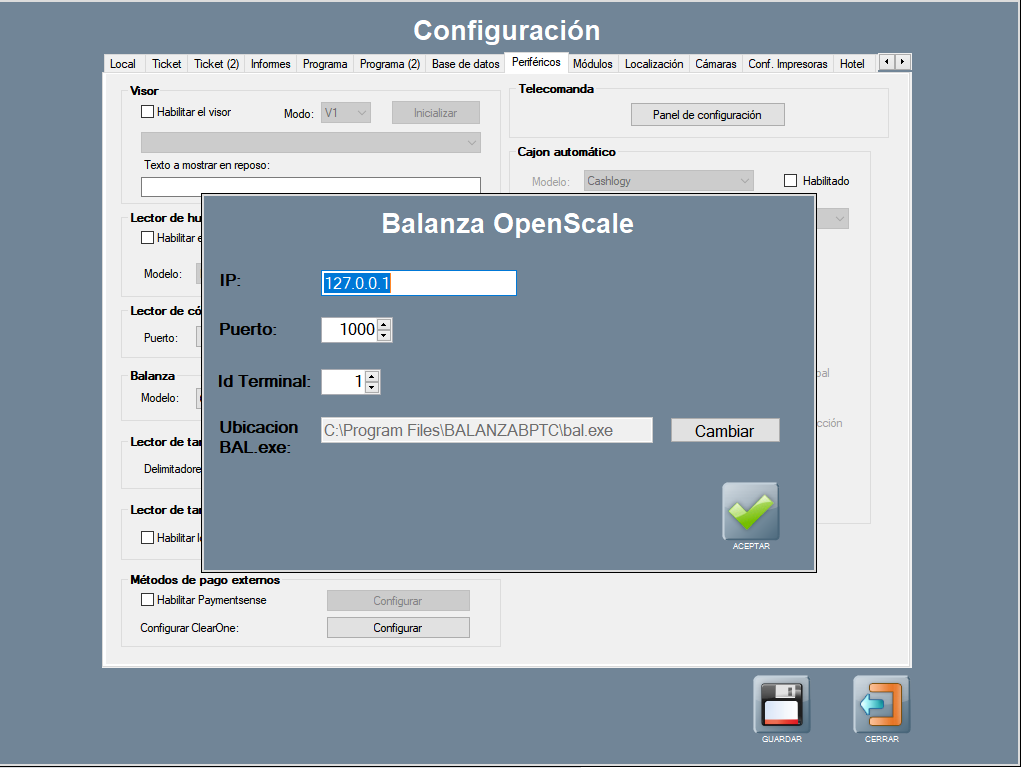Increase the Puerto value with up arrow
Viewport: 1021px width, 768px height.
[x=384, y=324]
